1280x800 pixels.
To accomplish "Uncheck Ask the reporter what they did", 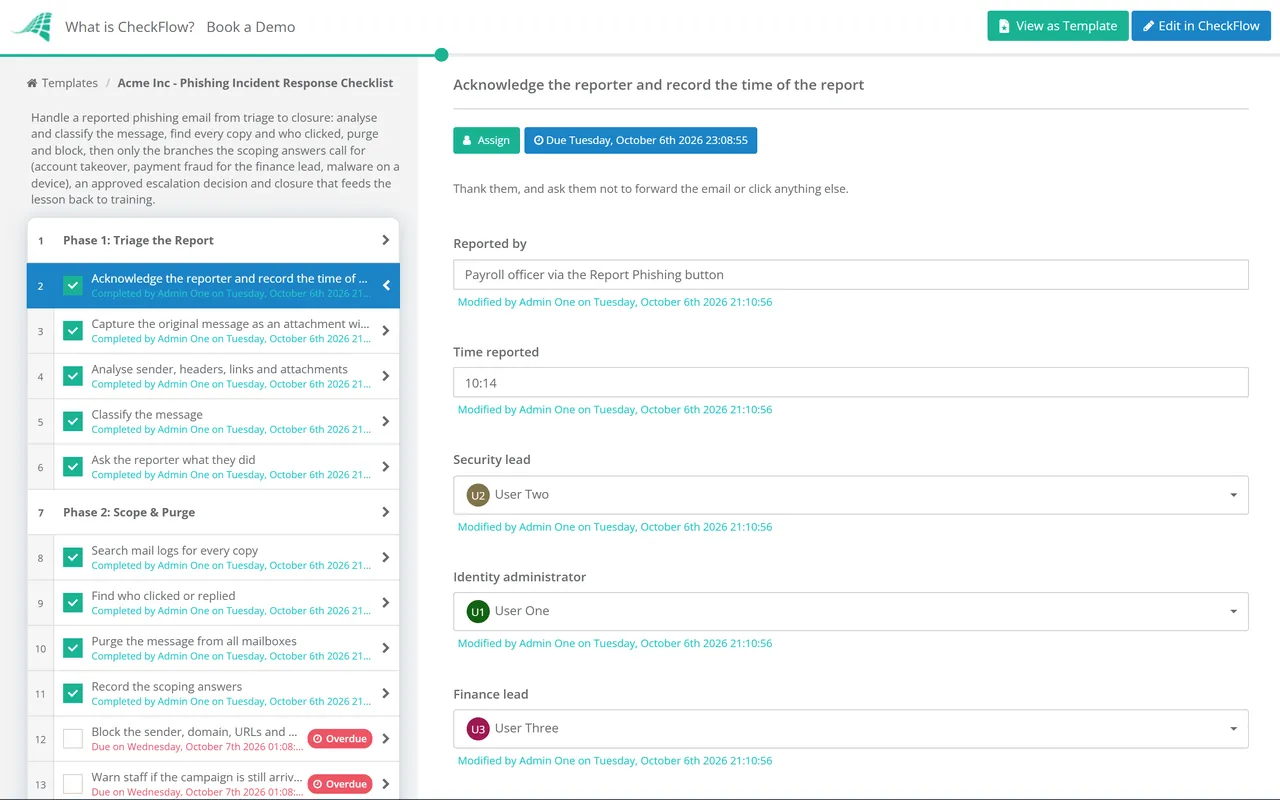I will [x=73, y=467].
